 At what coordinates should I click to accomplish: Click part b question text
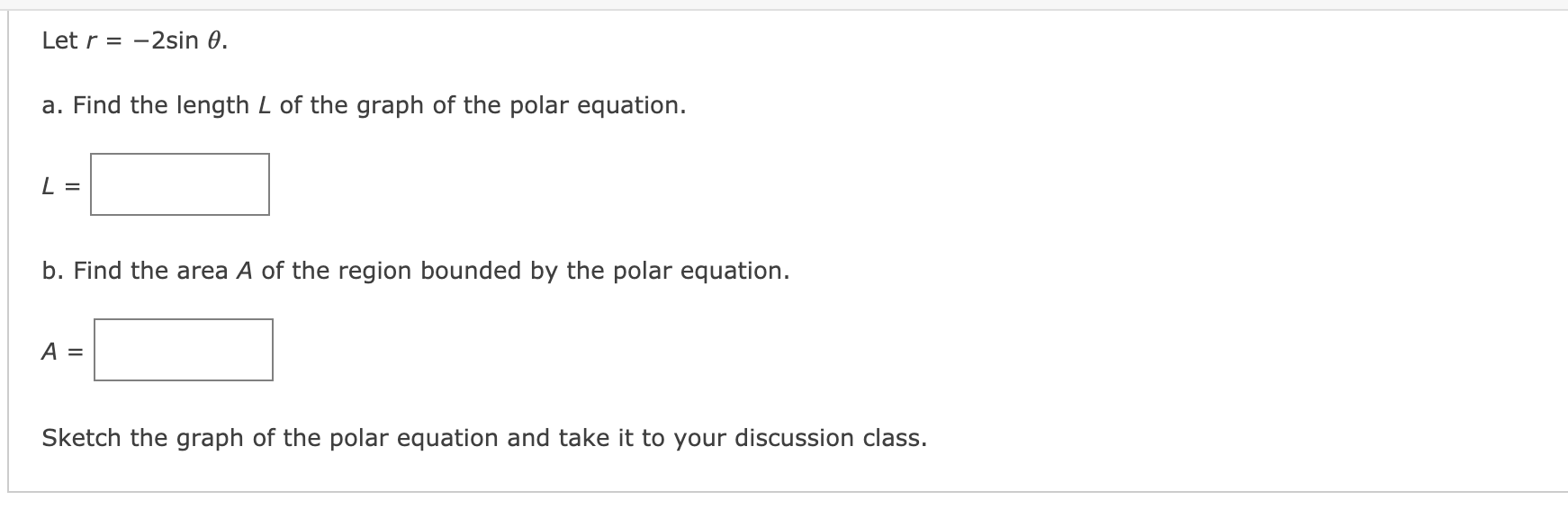(x=414, y=271)
